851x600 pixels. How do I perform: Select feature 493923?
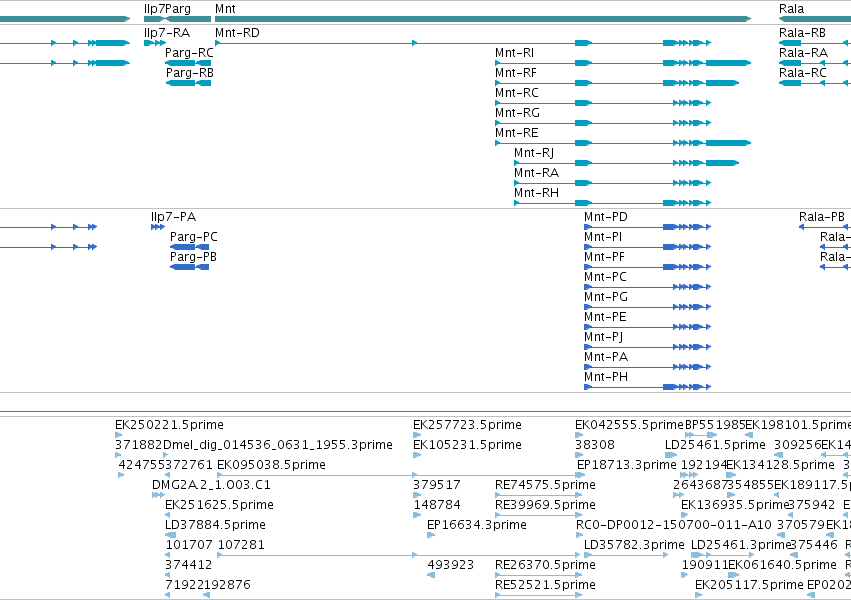[450, 565]
